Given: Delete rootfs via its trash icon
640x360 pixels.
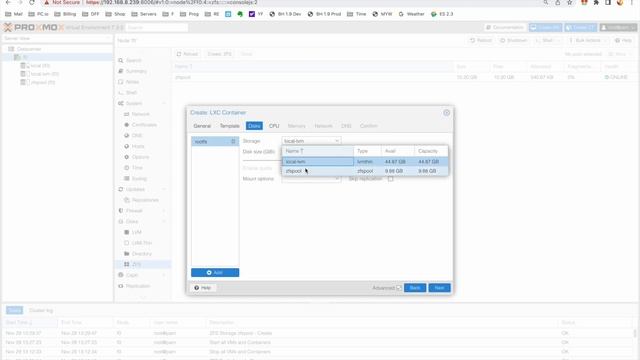Looking at the screenshot, I should click(233, 142).
